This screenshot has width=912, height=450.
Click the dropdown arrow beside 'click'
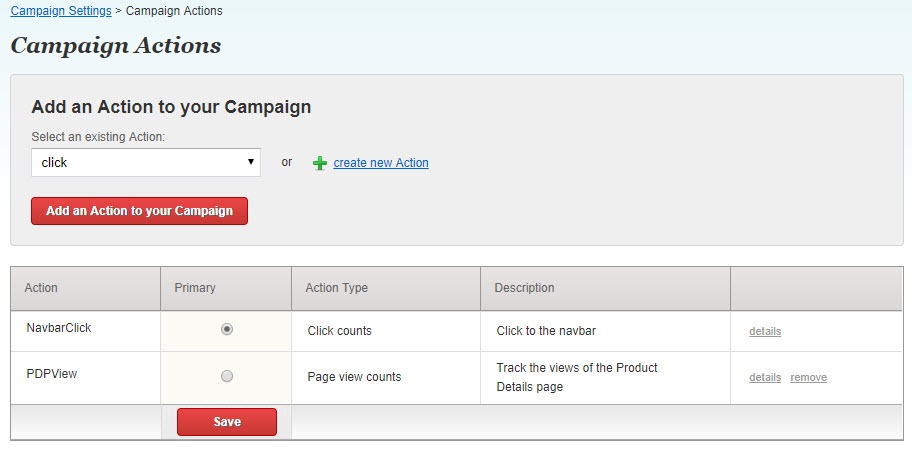click(x=251, y=162)
